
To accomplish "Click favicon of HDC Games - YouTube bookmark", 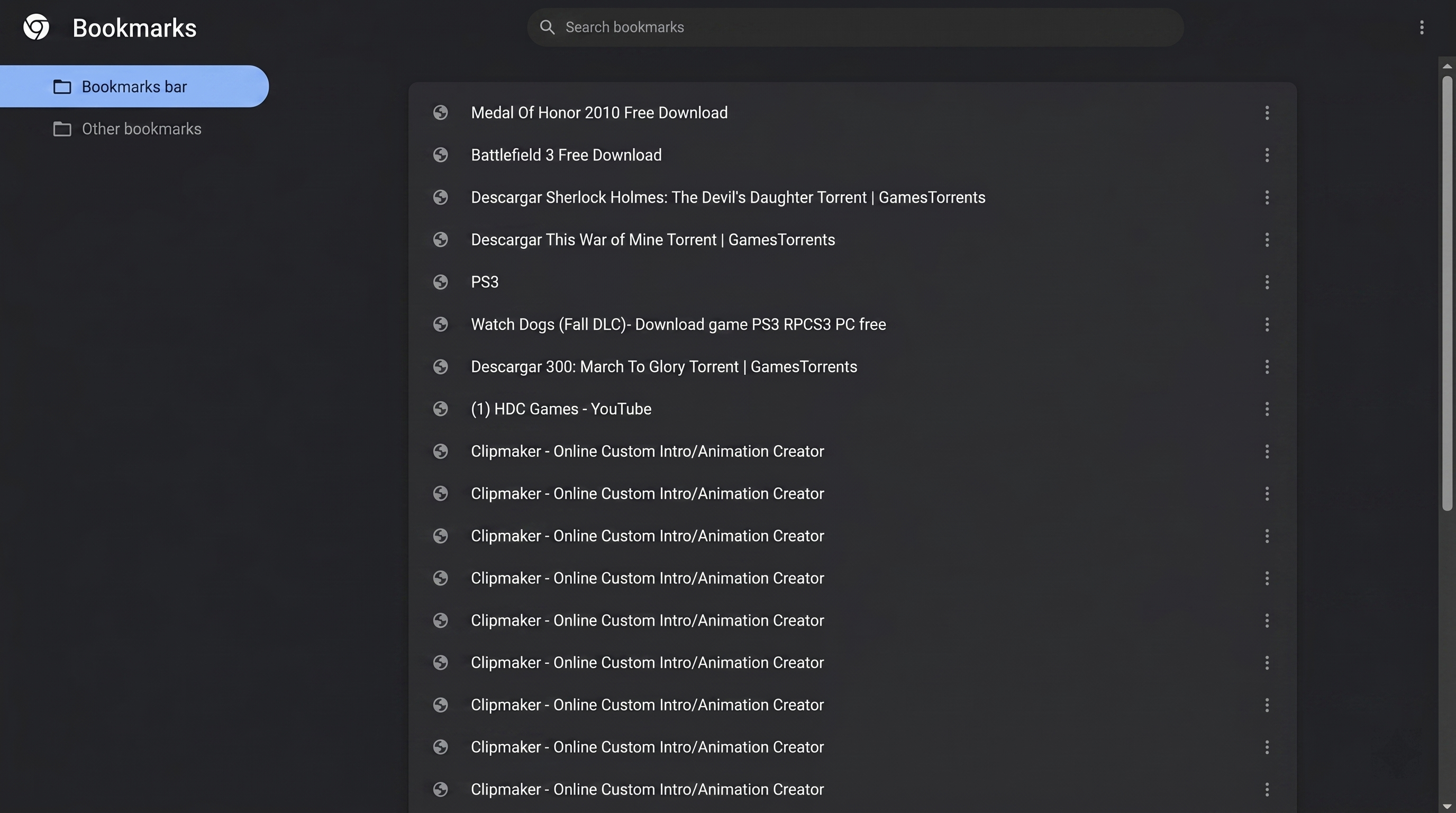I will pyautogui.click(x=440, y=409).
